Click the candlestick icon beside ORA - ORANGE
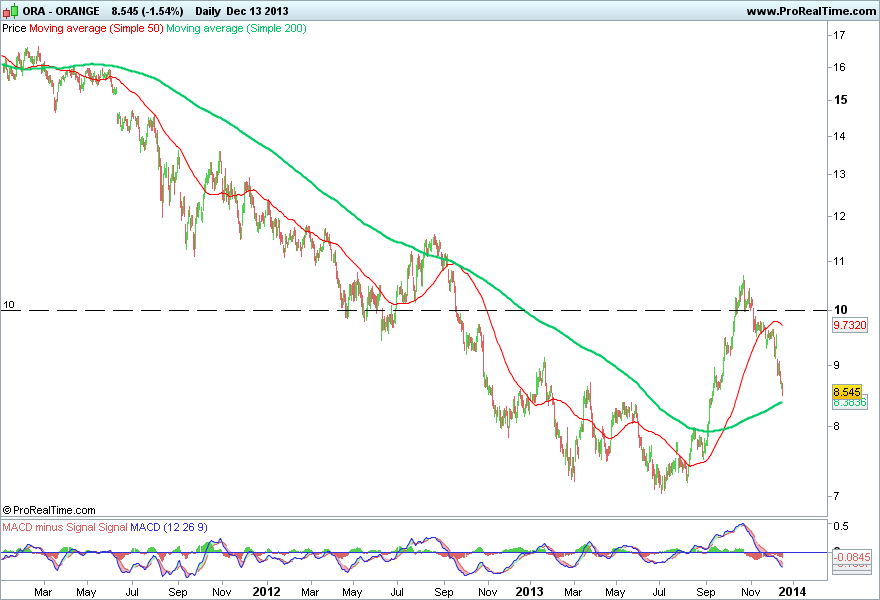Viewport: 880px width, 600px height. tap(11, 11)
